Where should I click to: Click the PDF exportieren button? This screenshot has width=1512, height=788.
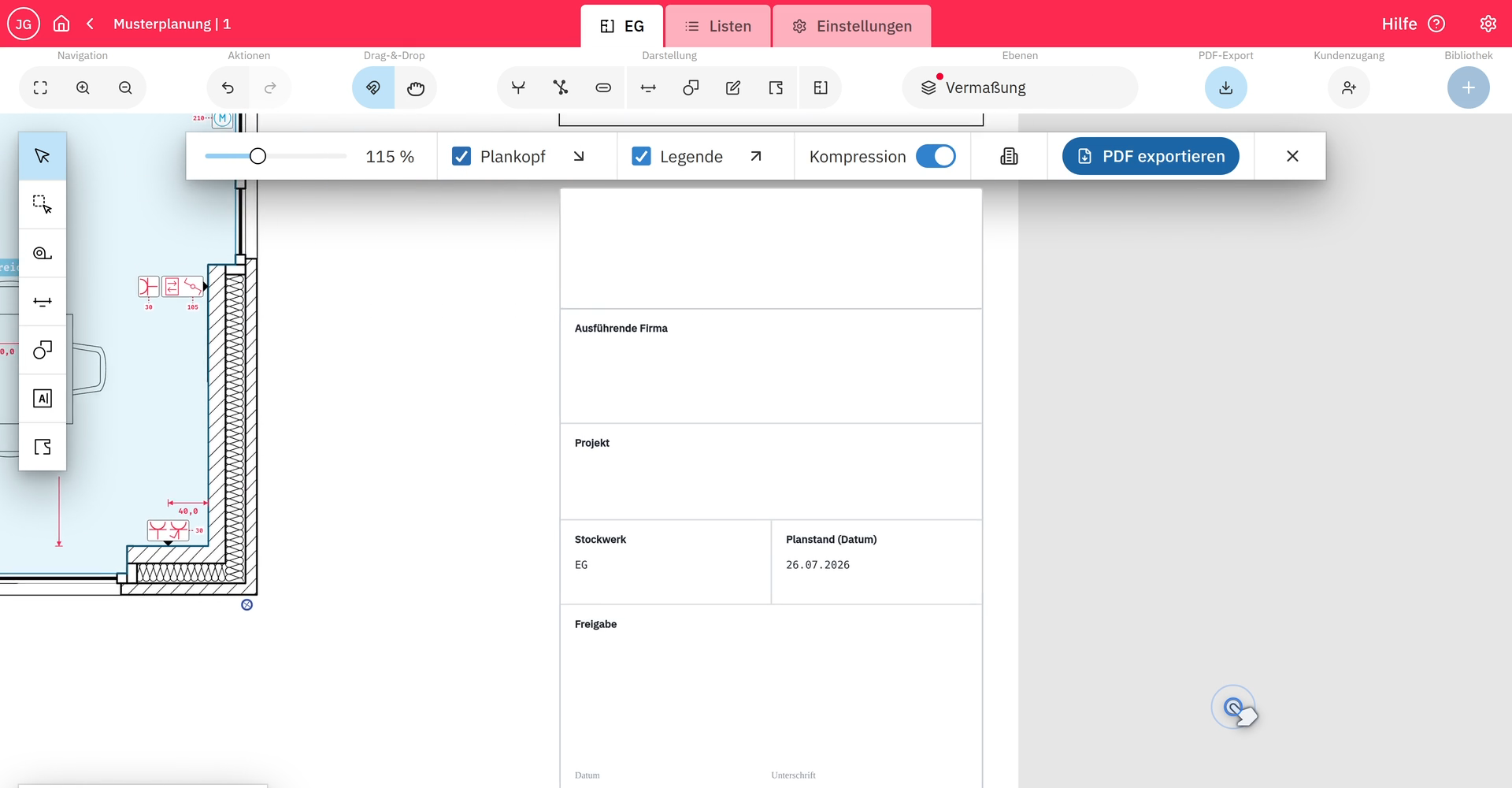coord(1151,156)
